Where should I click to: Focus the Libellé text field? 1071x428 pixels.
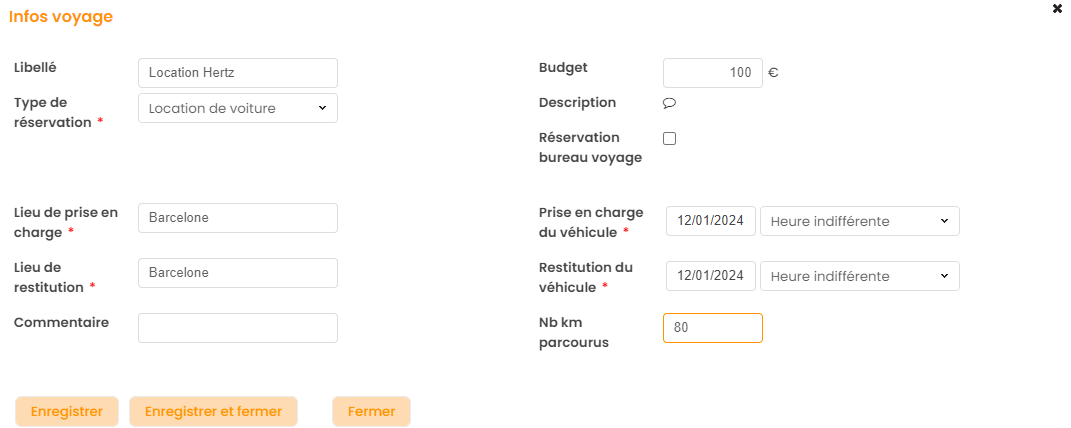point(238,73)
